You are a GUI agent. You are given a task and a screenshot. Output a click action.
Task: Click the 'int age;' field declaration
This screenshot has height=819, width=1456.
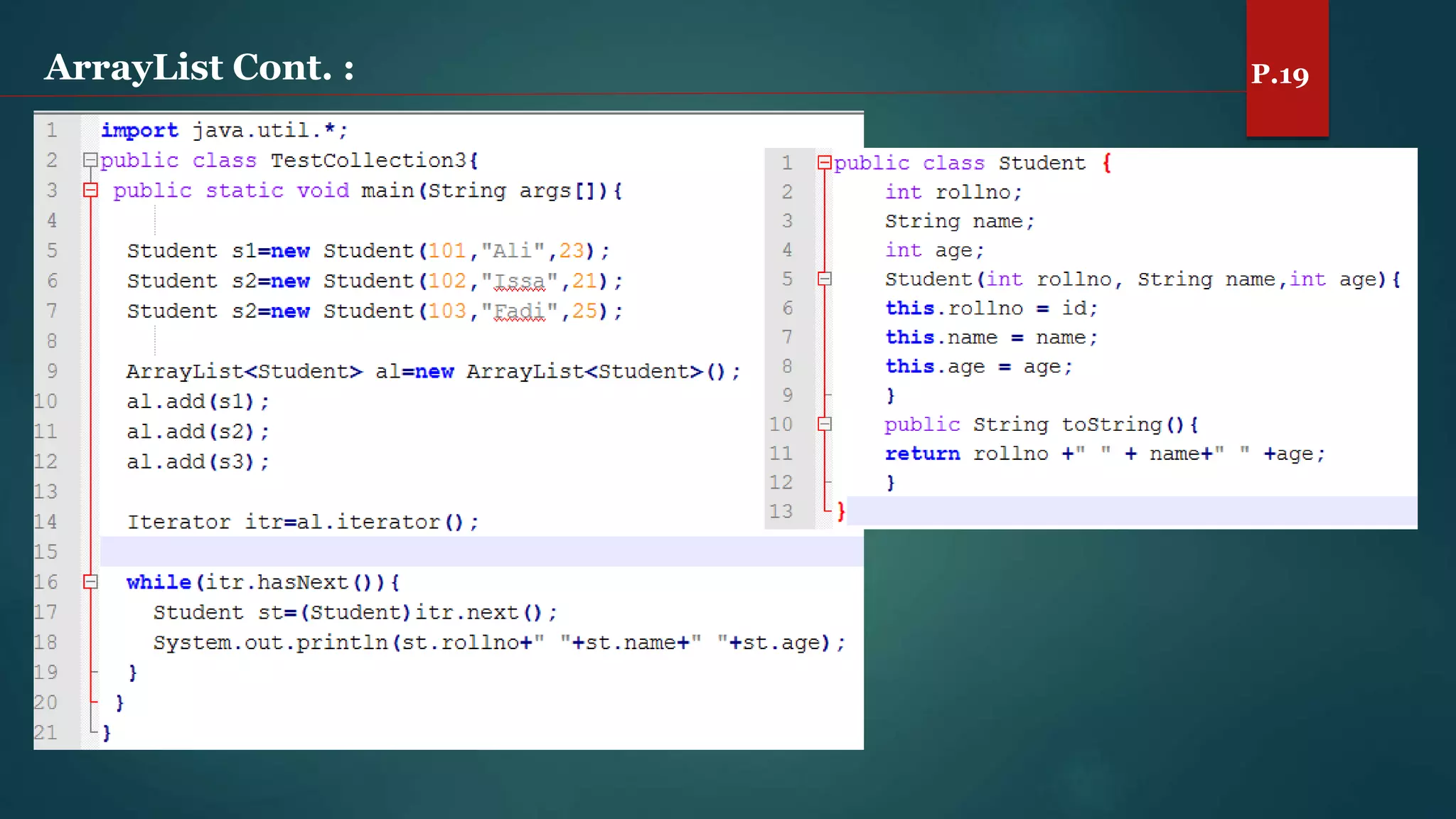click(x=934, y=250)
